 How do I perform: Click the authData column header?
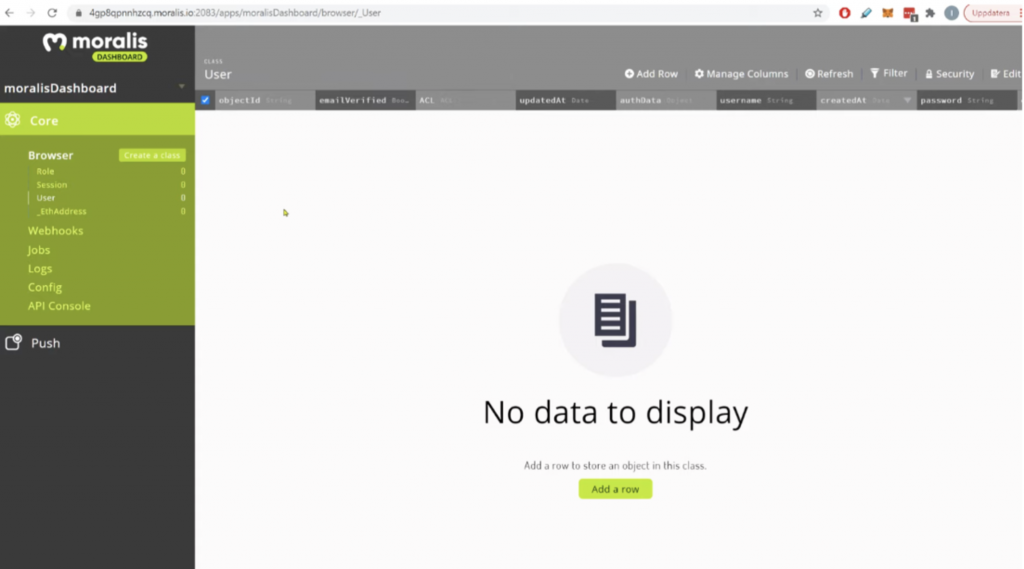pyautogui.click(x=666, y=100)
